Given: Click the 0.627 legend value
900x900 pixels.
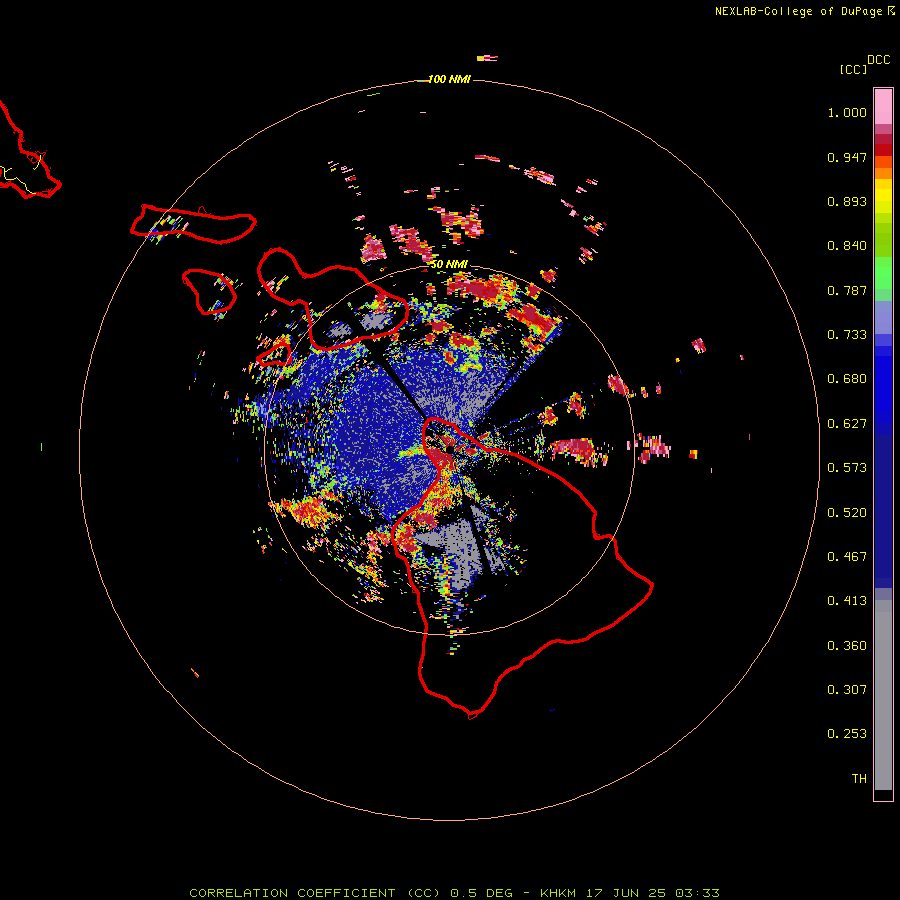Looking at the screenshot, I should 847,424.
